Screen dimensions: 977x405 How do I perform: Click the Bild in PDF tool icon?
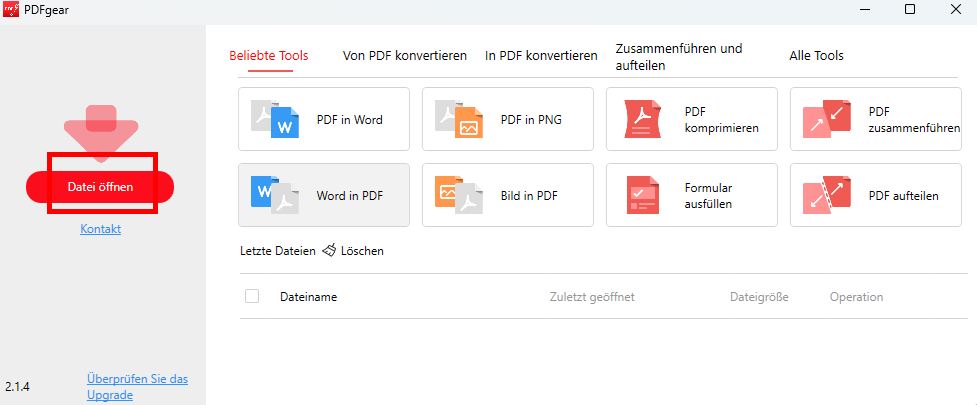[459, 195]
